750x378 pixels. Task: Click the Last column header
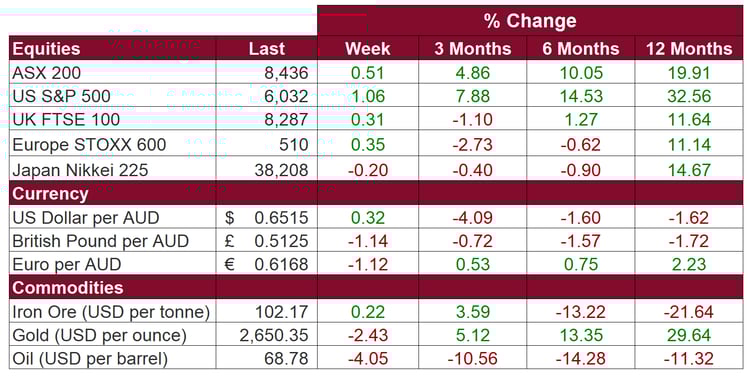[x=266, y=49]
